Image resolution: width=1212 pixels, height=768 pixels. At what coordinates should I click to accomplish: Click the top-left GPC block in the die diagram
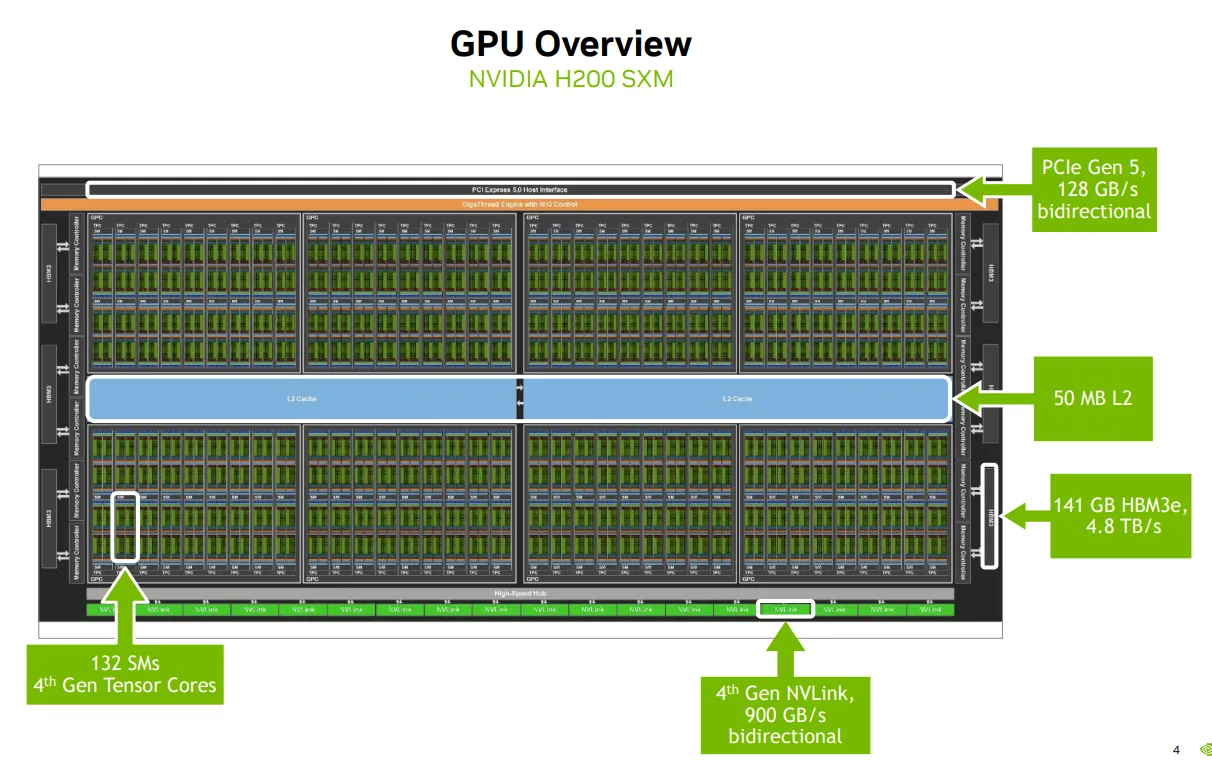coord(194,292)
